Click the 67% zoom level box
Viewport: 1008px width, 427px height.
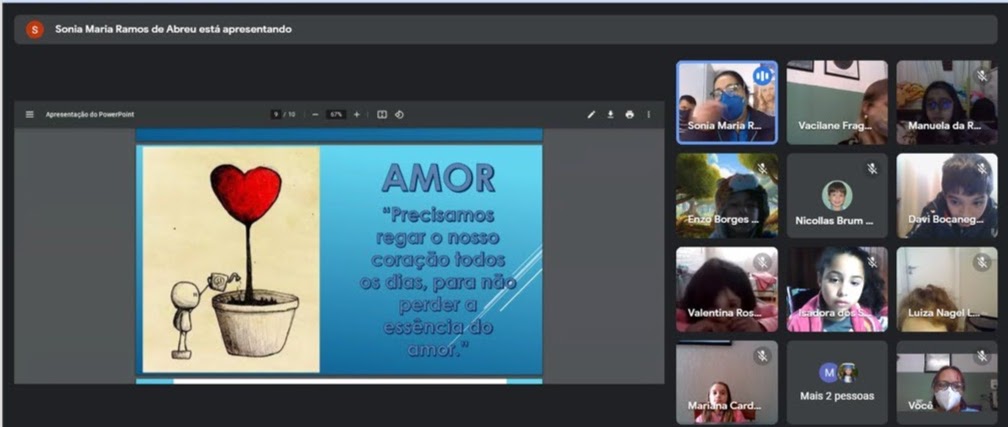tap(336, 114)
